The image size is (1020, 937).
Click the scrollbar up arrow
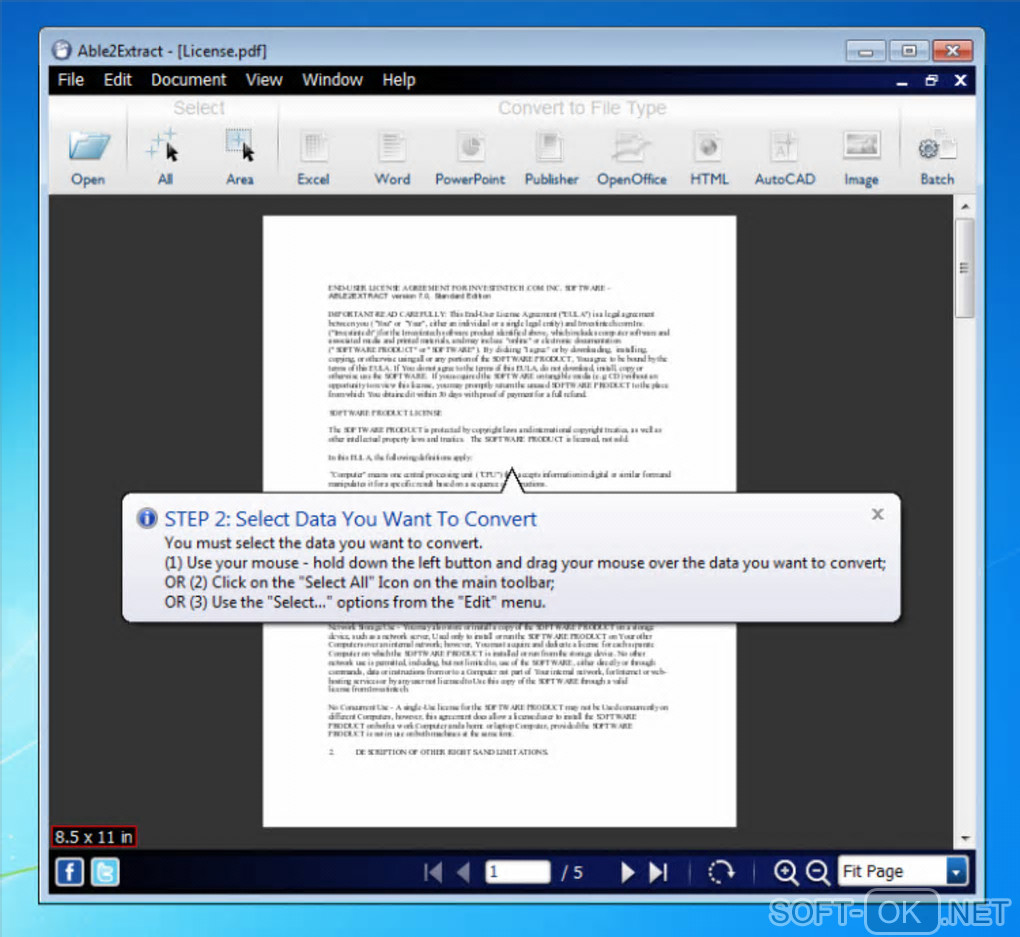[x=965, y=206]
